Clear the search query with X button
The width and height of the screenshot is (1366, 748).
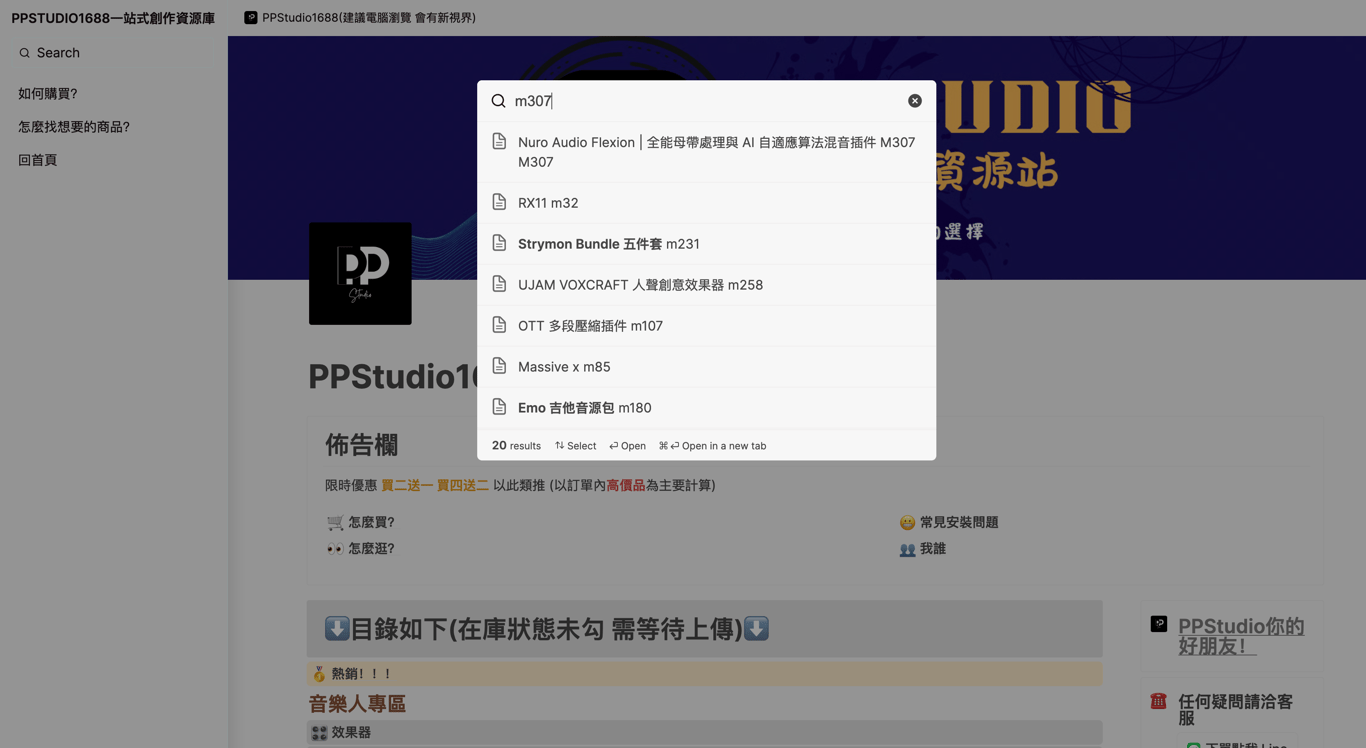(915, 101)
